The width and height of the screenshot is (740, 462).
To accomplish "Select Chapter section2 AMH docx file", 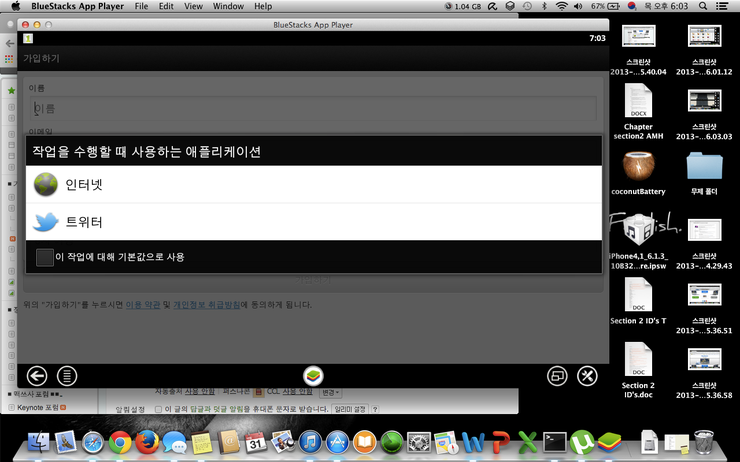I will click(x=638, y=101).
